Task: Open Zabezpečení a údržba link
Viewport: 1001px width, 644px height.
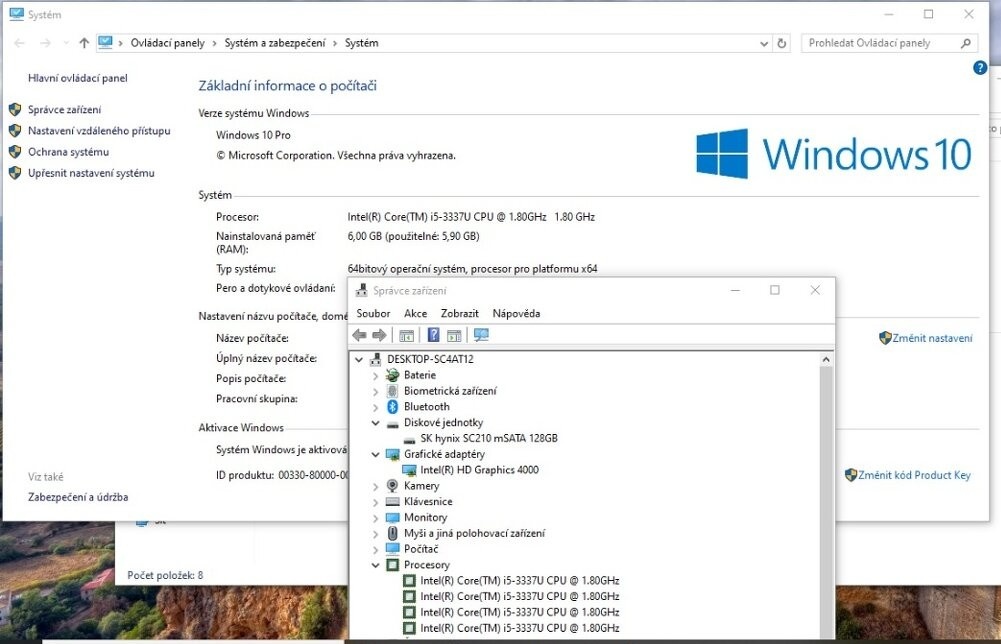Action: pyautogui.click(x=78, y=497)
